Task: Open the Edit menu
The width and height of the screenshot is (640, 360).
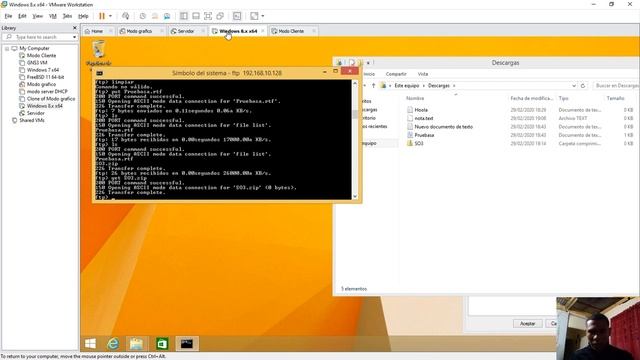Action: click(22, 16)
